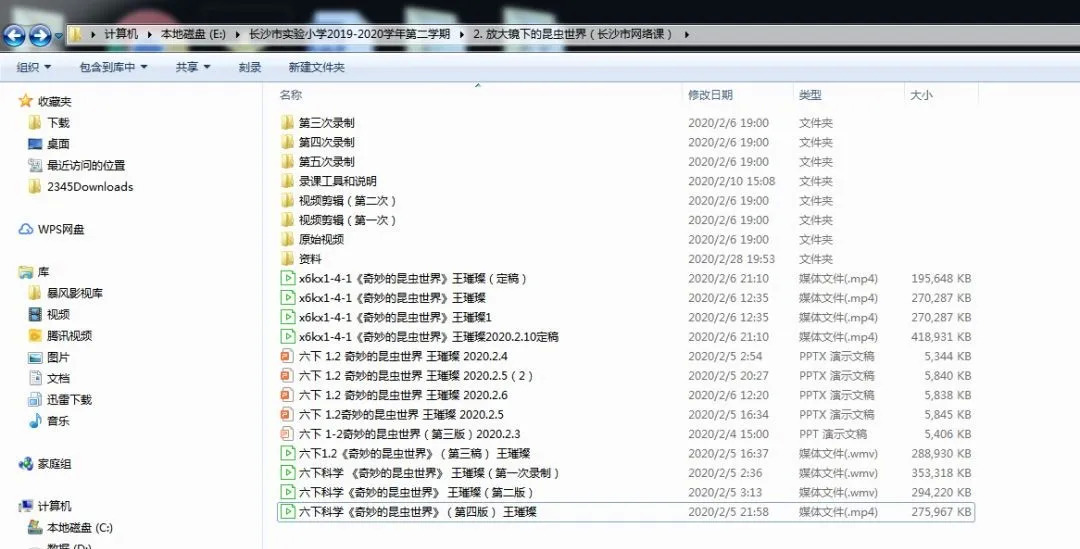Click the 音乐 music library icon
This screenshot has width=1080, height=549.
pyautogui.click(x=35, y=421)
